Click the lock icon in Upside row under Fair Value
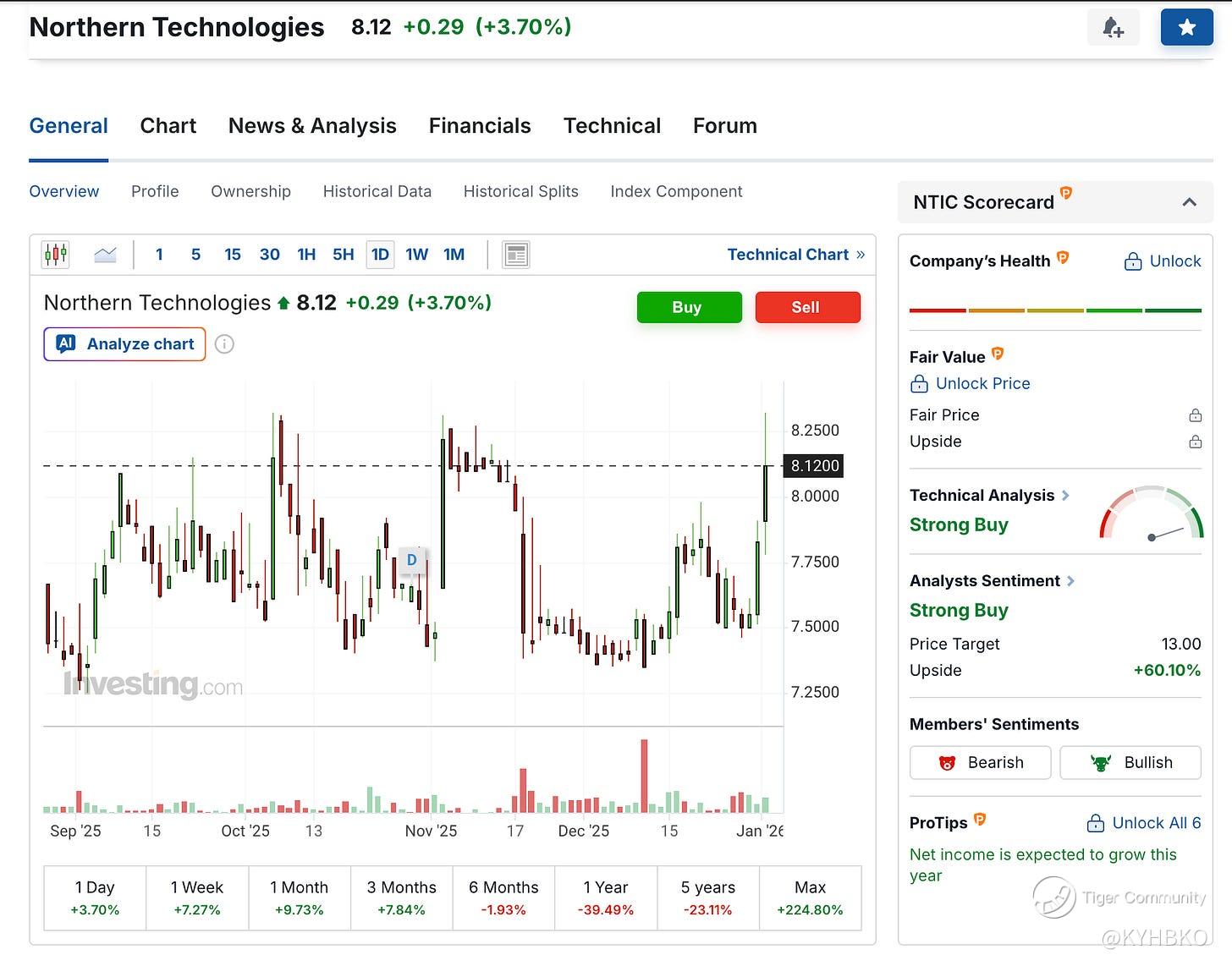Viewport: 1232px width, 966px height. 1195,442
